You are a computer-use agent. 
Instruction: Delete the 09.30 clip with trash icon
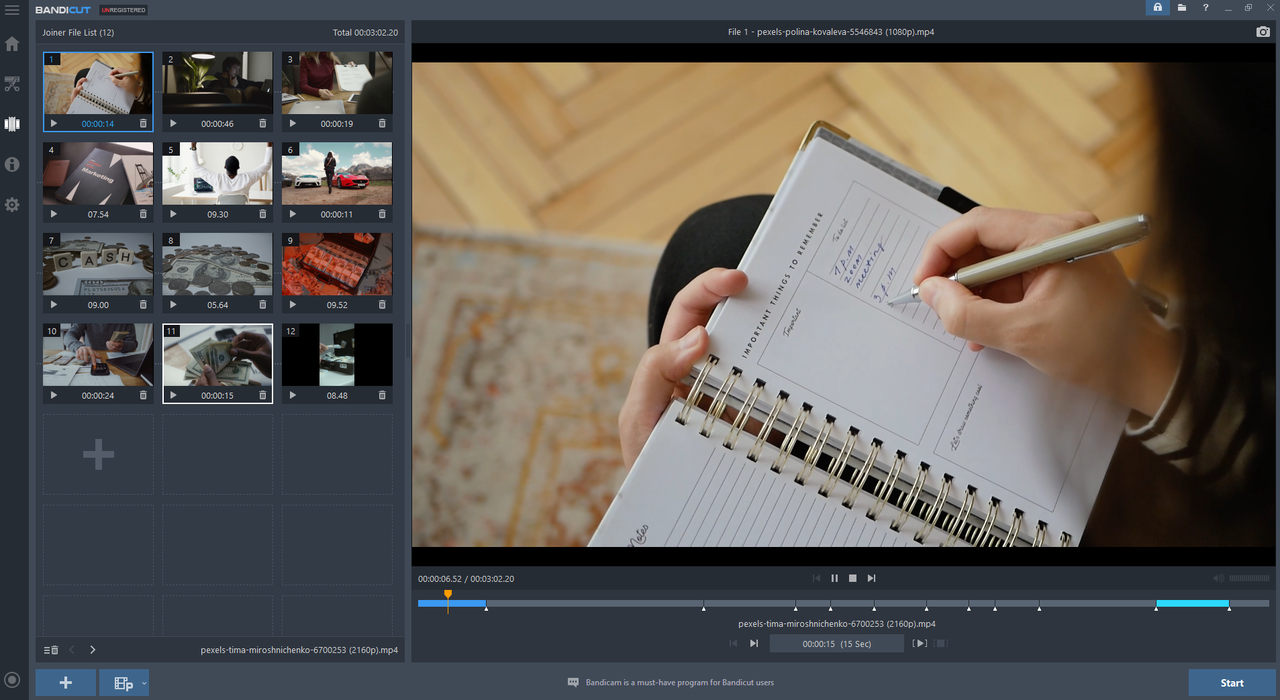[263, 214]
